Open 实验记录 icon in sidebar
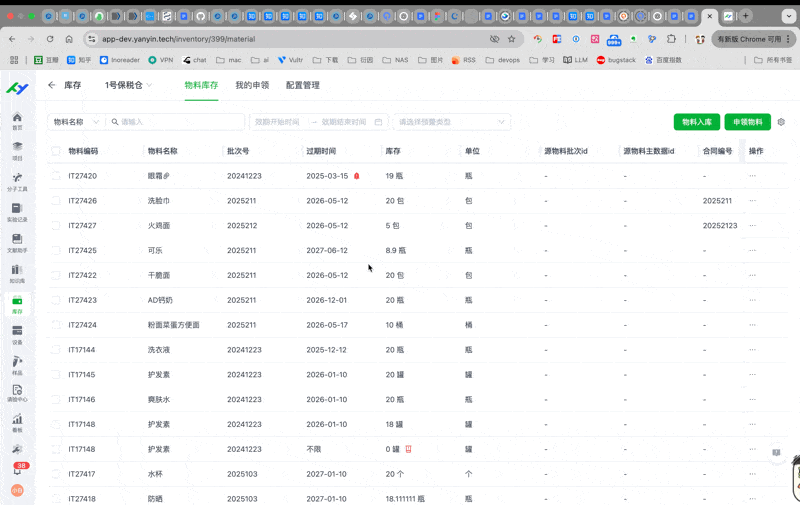The height and width of the screenshot is (505, 800). click(17, 211)
